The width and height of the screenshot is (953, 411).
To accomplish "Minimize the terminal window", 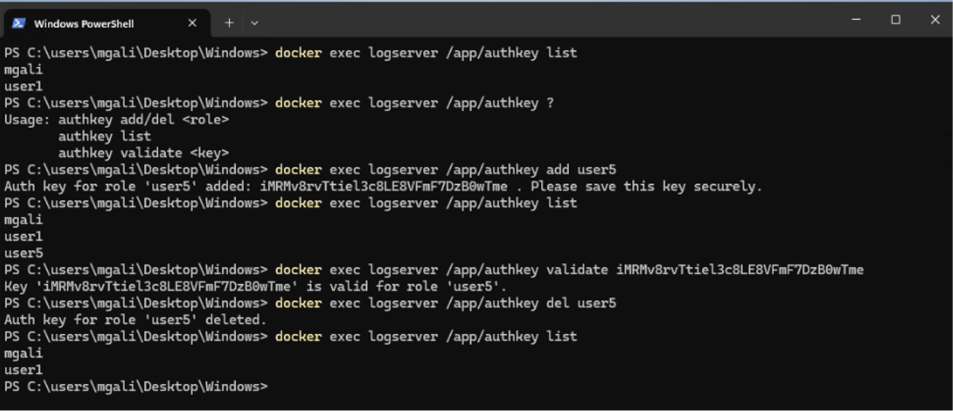I will click(x=856, y=19).
